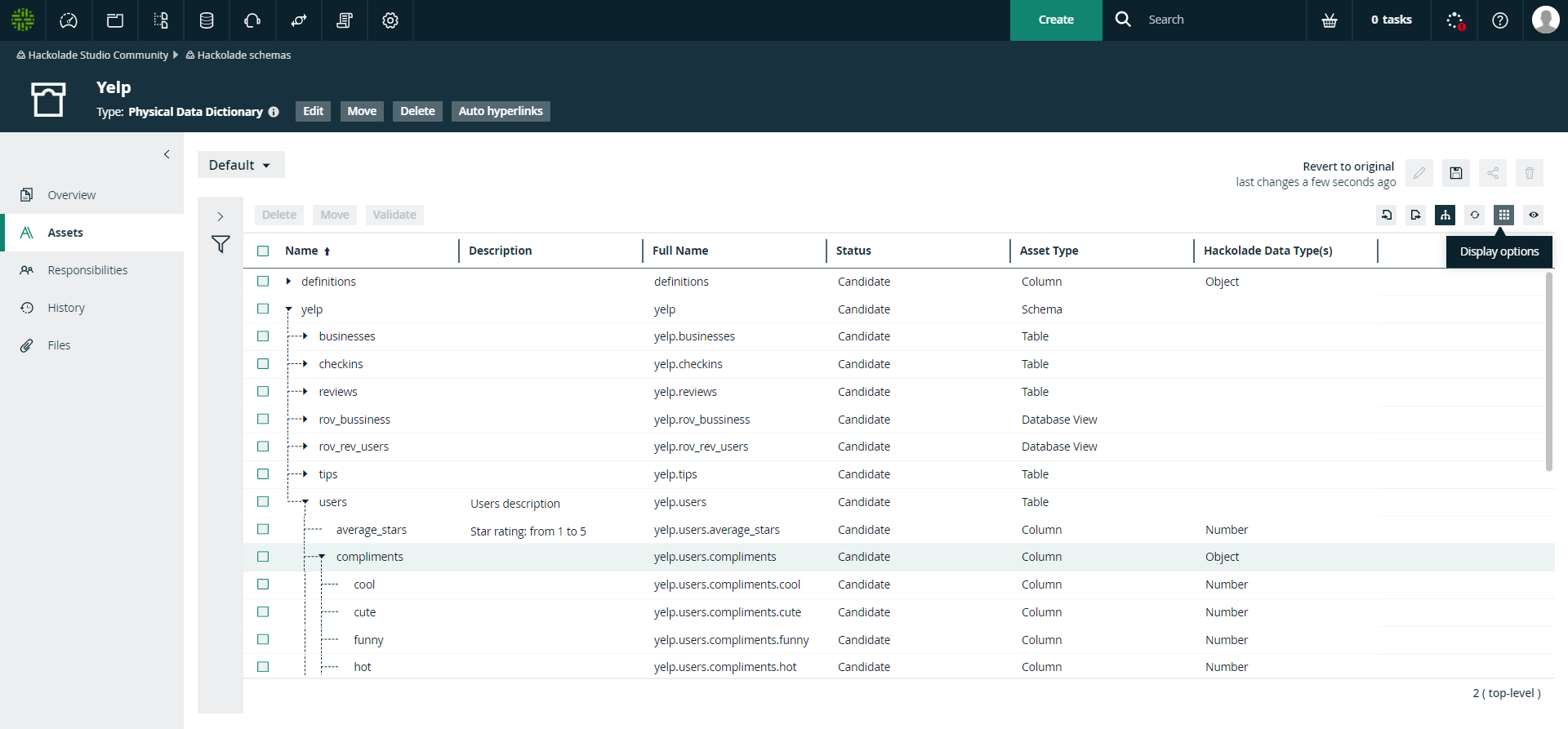Toggle the hierarchy tree view icon
The width and height of the screenshot is (1568, 729).
pyautogui.click(x=1445, y=215)
